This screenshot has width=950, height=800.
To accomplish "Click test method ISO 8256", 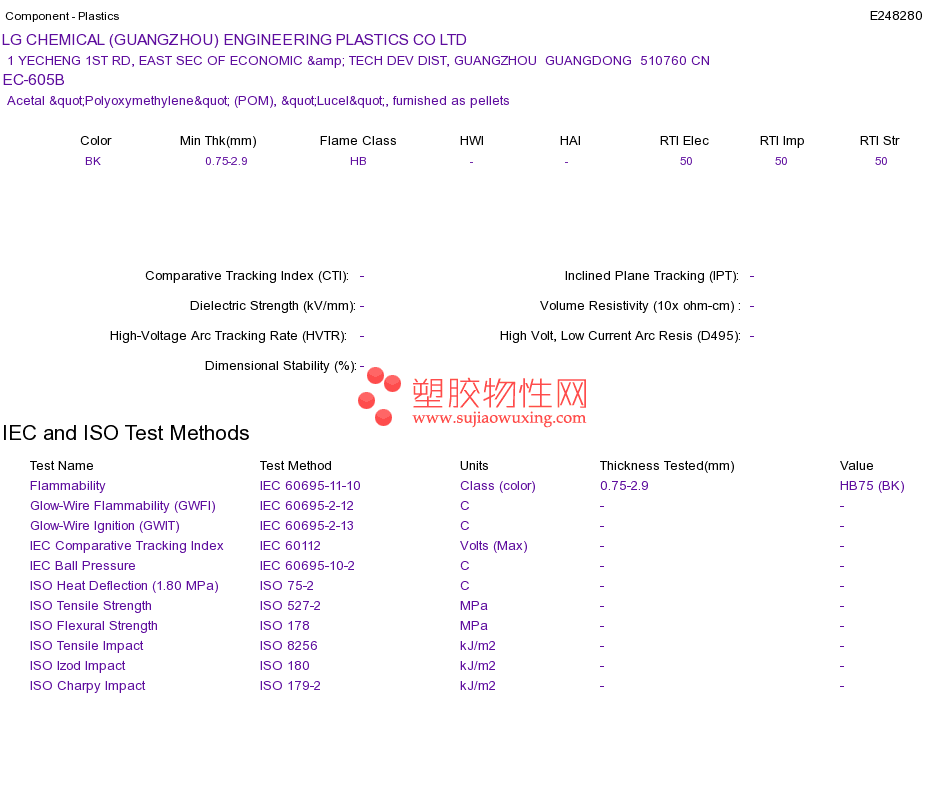I will pos(288,645).
